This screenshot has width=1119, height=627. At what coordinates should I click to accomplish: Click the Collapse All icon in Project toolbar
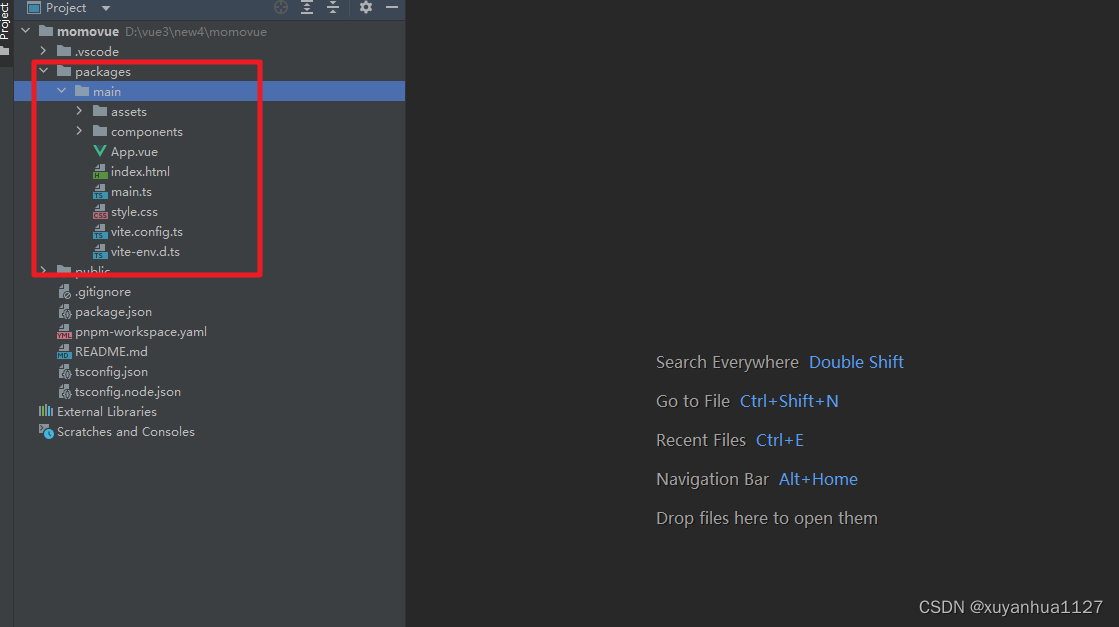point(332,7)
